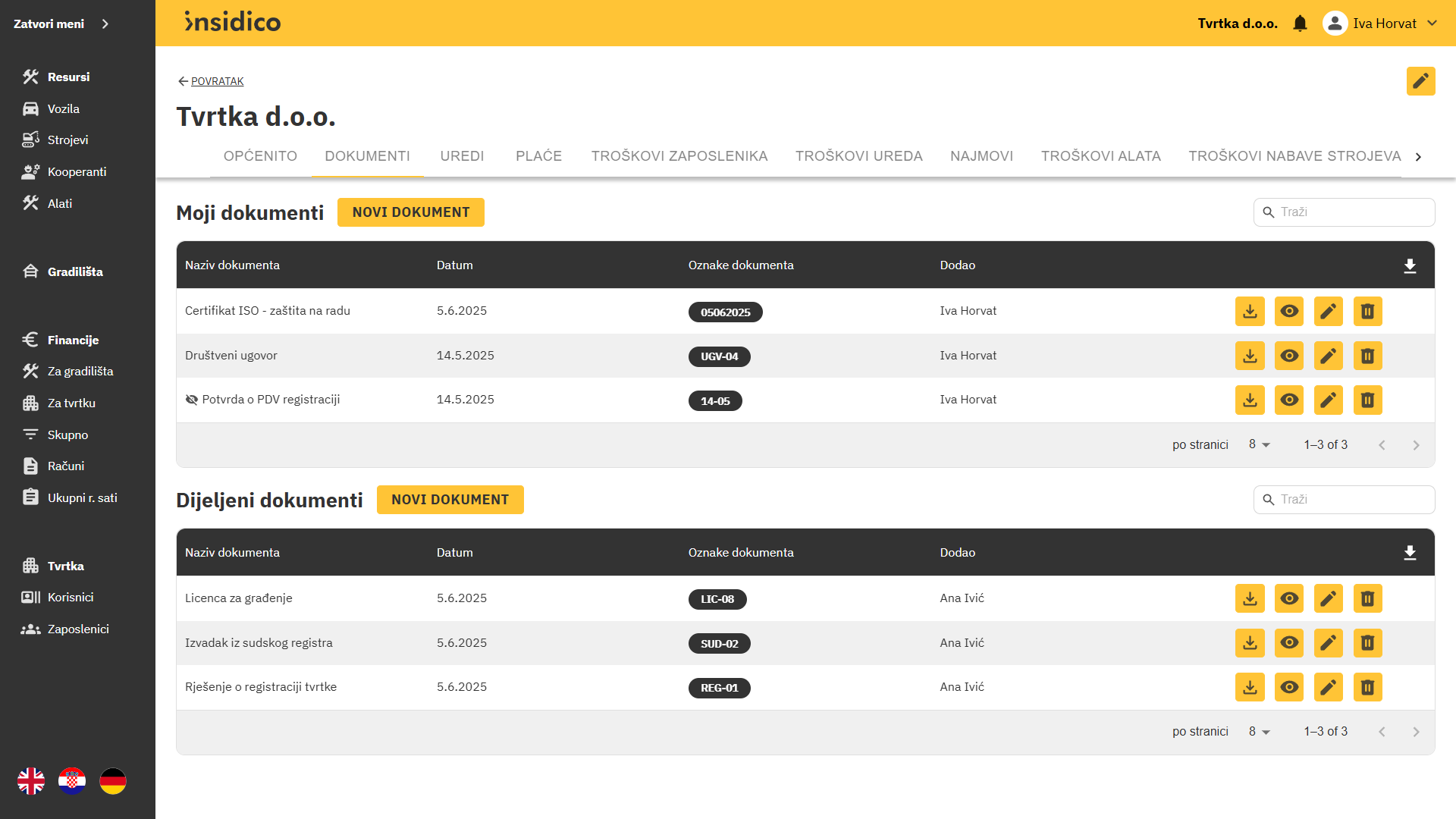1456x819 pixels.
Task: Open rows per page dropdown in Moji dokumenti
Action: (x=1259, y=444)
